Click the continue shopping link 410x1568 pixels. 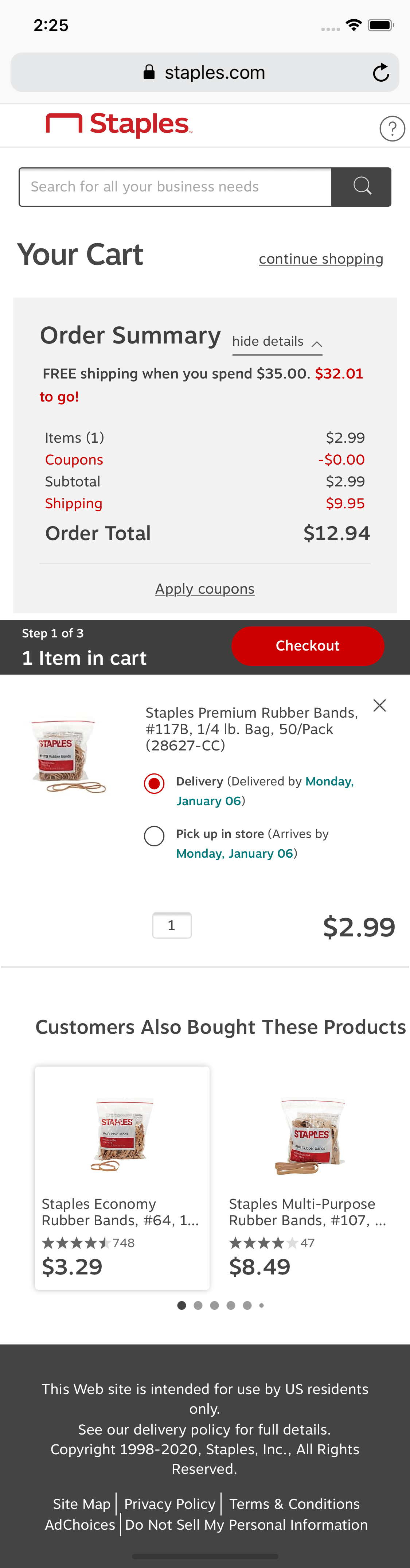321,259
